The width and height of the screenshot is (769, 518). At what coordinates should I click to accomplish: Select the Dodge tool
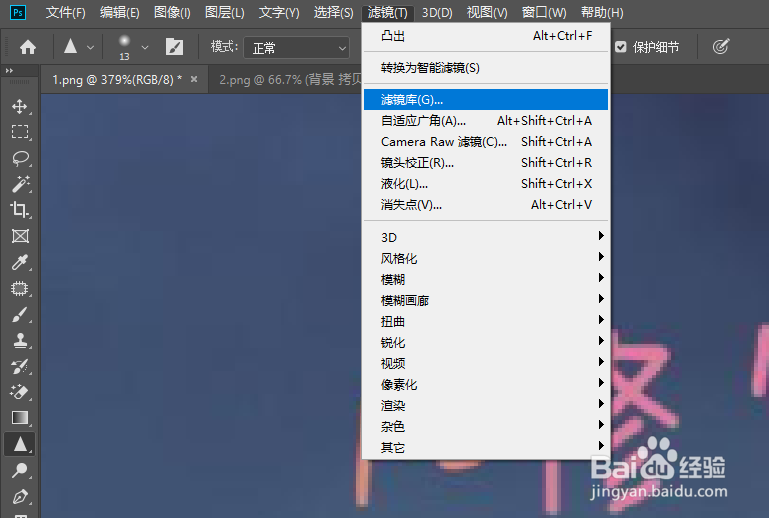20,470
